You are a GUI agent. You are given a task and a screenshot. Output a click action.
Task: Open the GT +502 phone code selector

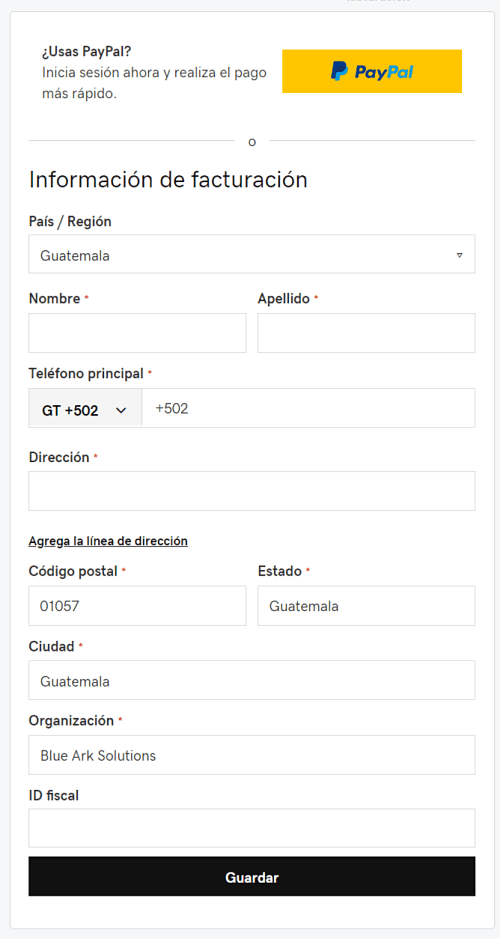(85, 410)
